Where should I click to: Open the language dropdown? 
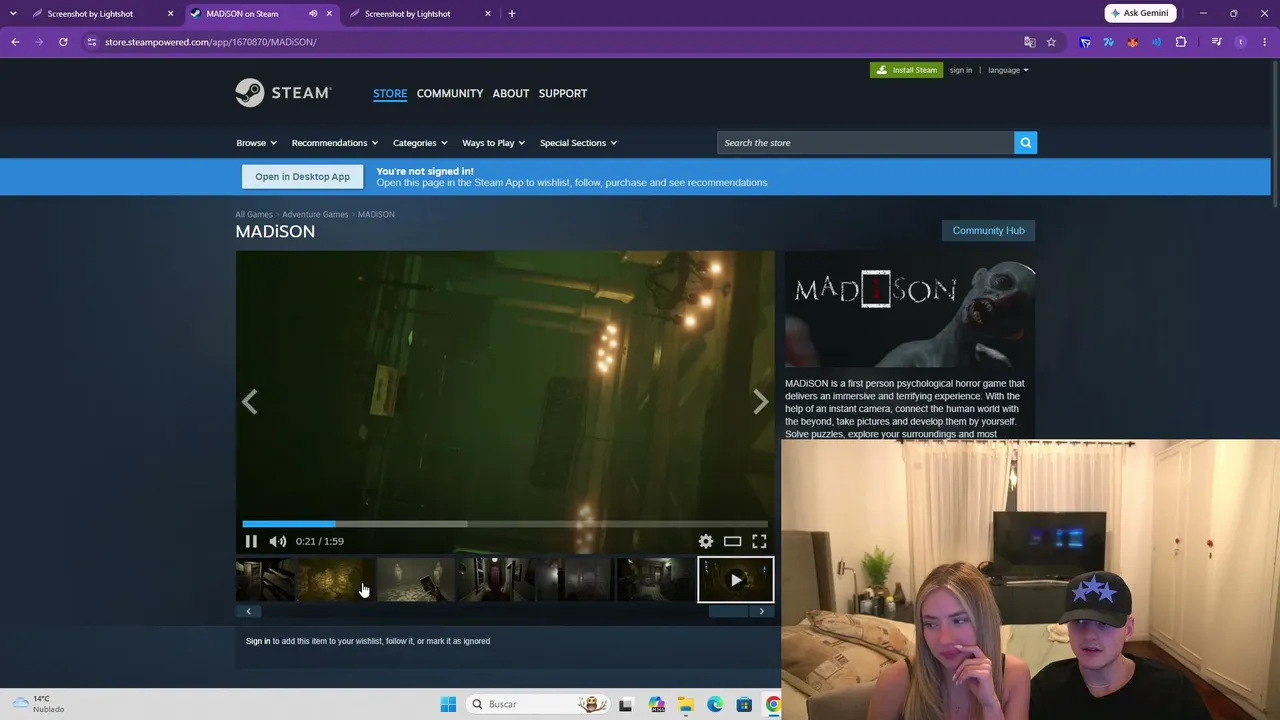coord(1008,70)
